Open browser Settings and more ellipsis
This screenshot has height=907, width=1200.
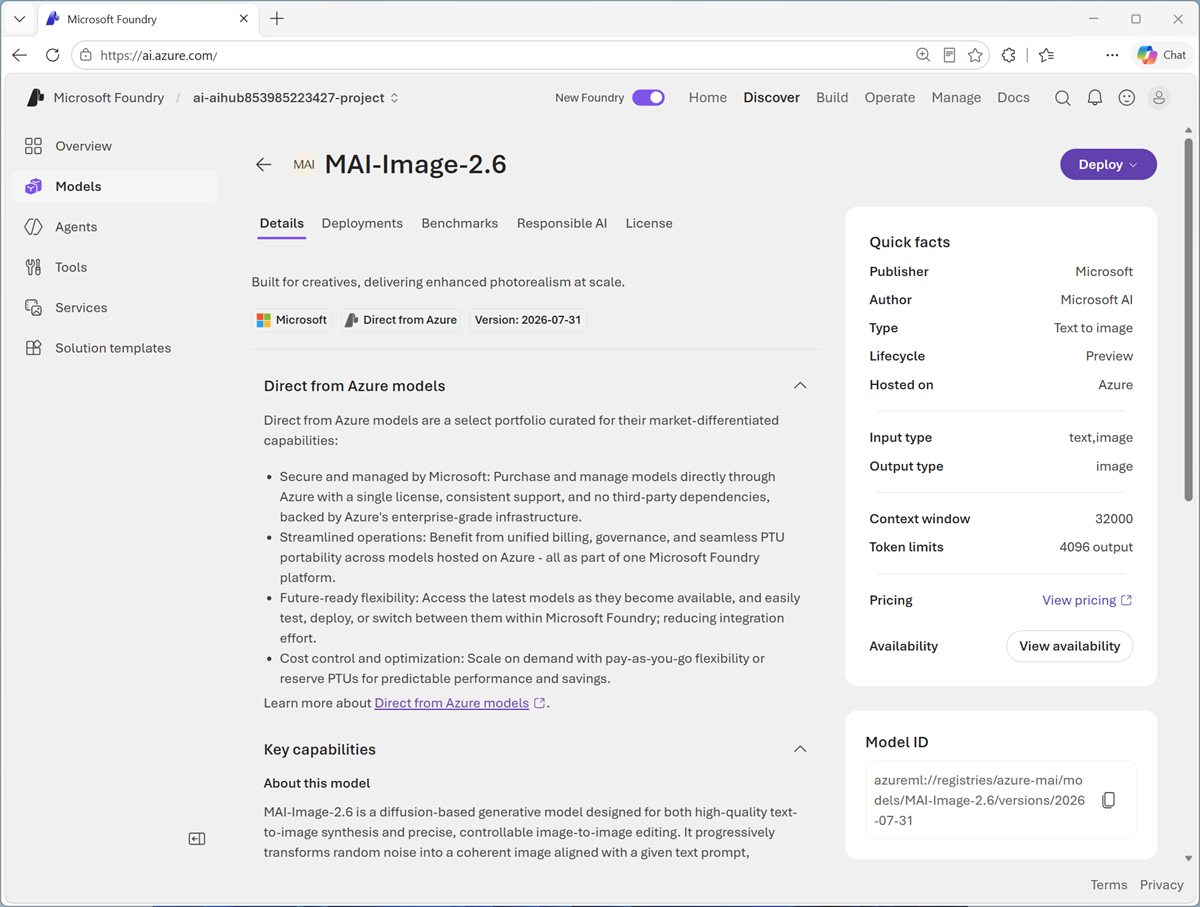pos(1112,55)
